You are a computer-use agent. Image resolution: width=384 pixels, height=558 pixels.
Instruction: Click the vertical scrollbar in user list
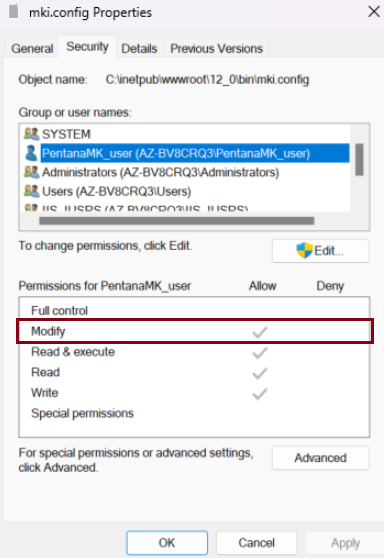[359, 159]
